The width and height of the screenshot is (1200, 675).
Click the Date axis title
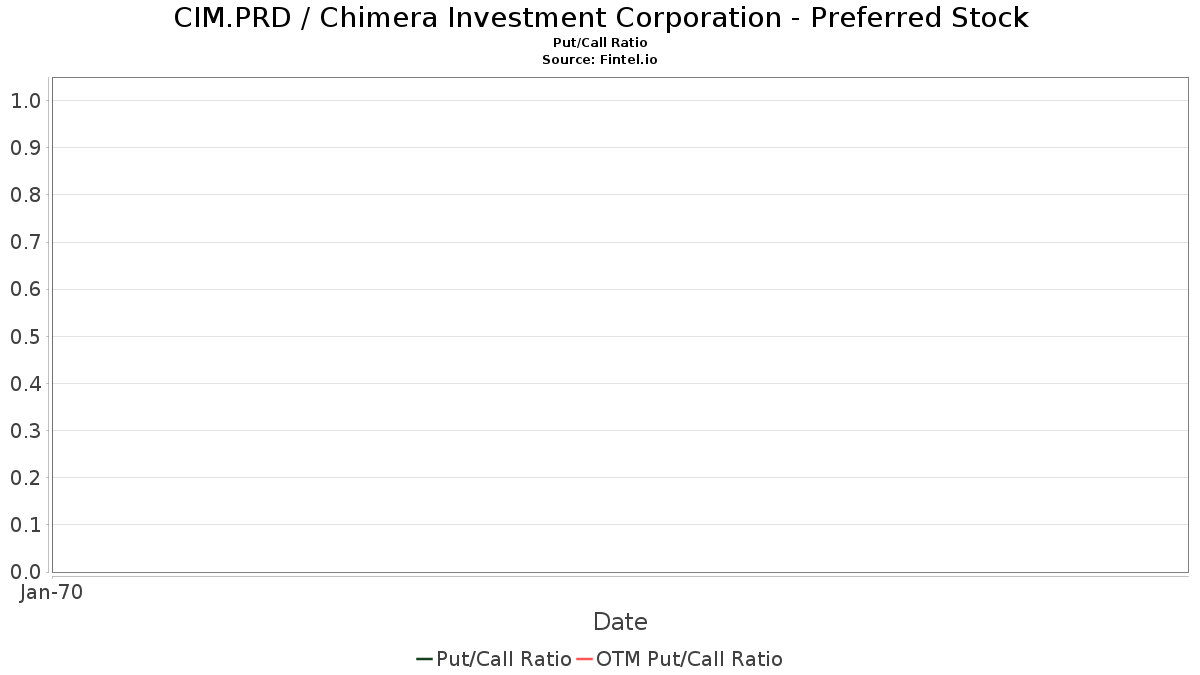click(x=620, y=622)
